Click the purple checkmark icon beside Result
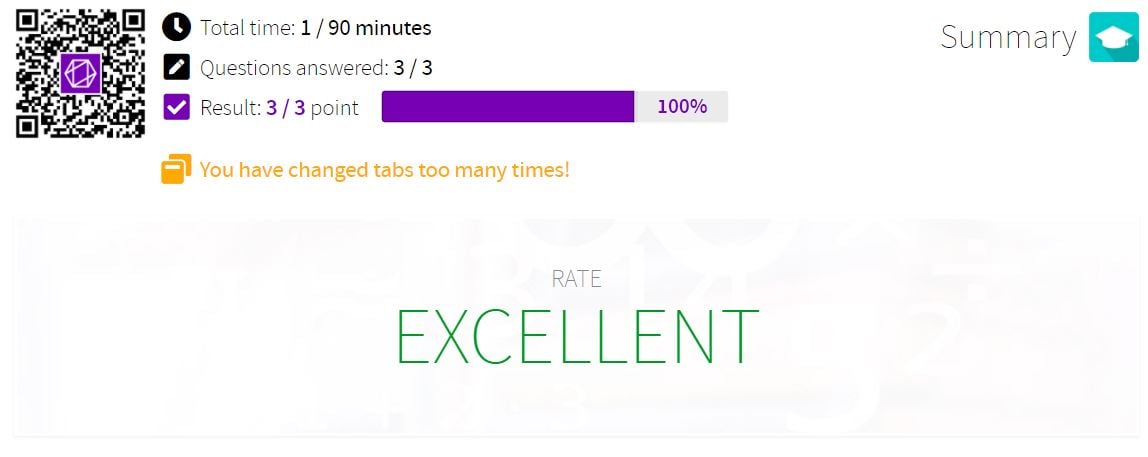 [x=176, y=108]
